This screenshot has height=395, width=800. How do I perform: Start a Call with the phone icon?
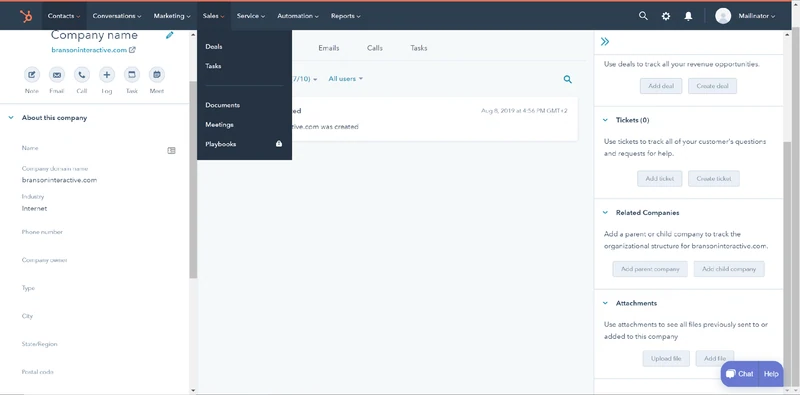tap(82, 75)
